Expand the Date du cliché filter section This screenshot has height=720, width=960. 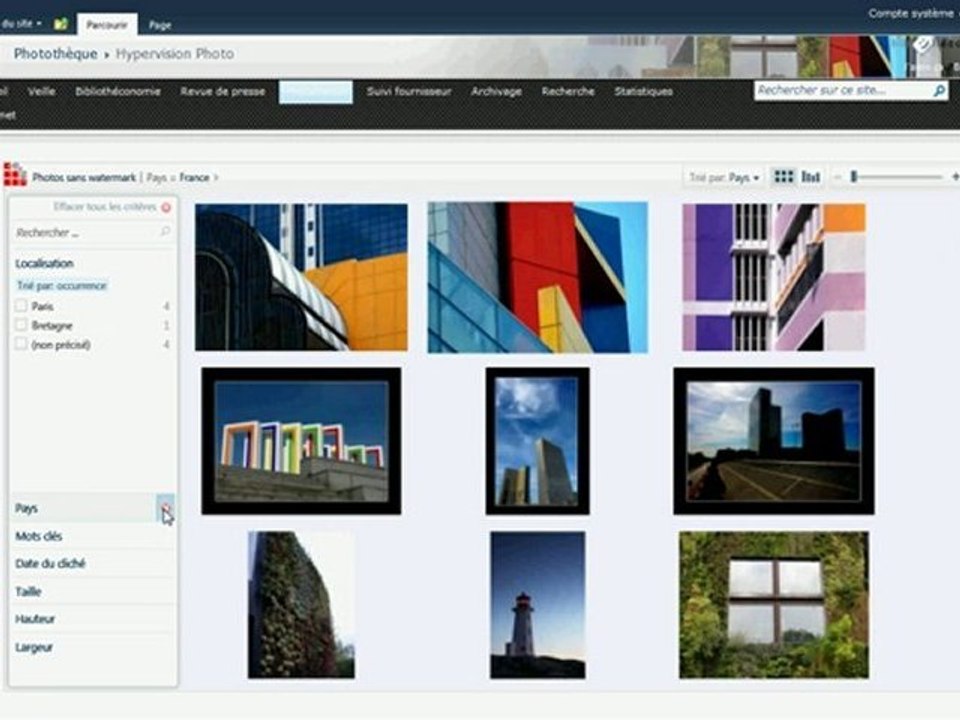point(92,564)
